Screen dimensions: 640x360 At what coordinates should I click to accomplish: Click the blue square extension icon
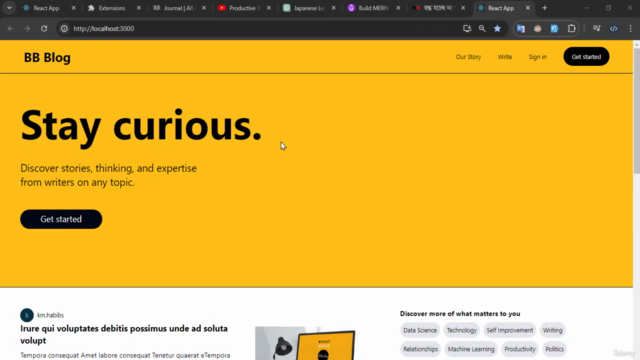554,29
